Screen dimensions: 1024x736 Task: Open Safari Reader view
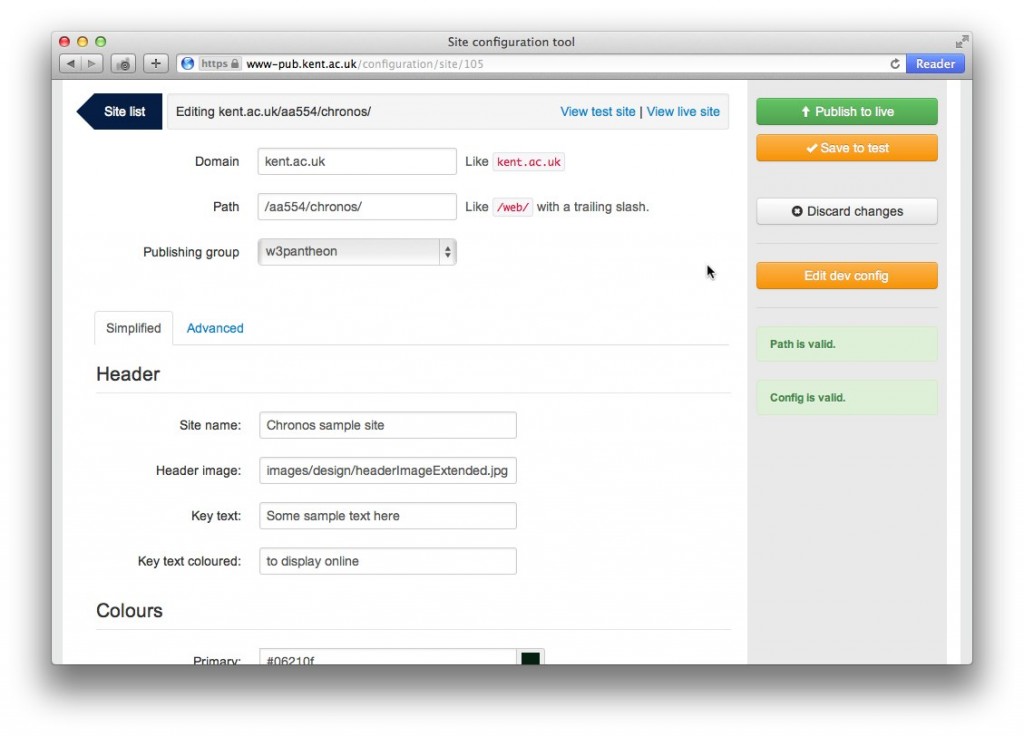(935, 64)
